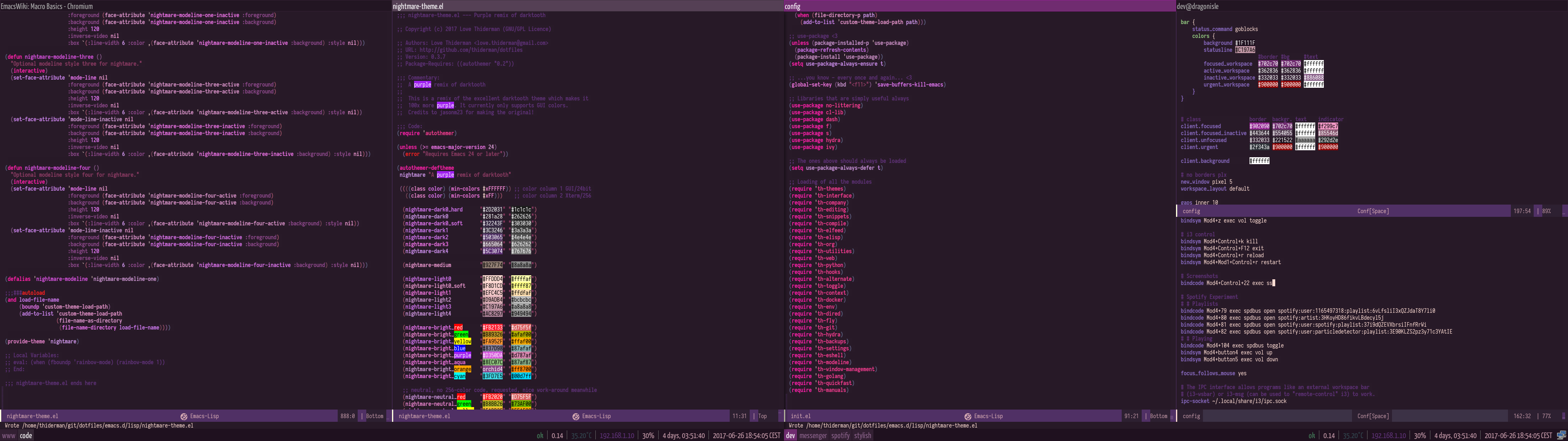Click the github.com/thiderman/dotfiles URL

point(470,50)
